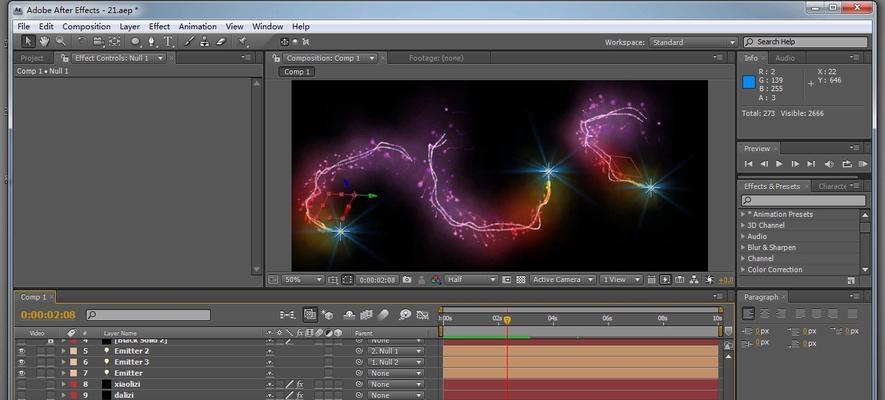Click Auto-keyframe icon in timeline header
Image resolution: width=885 pixels, height=400 pixels.
422,315
